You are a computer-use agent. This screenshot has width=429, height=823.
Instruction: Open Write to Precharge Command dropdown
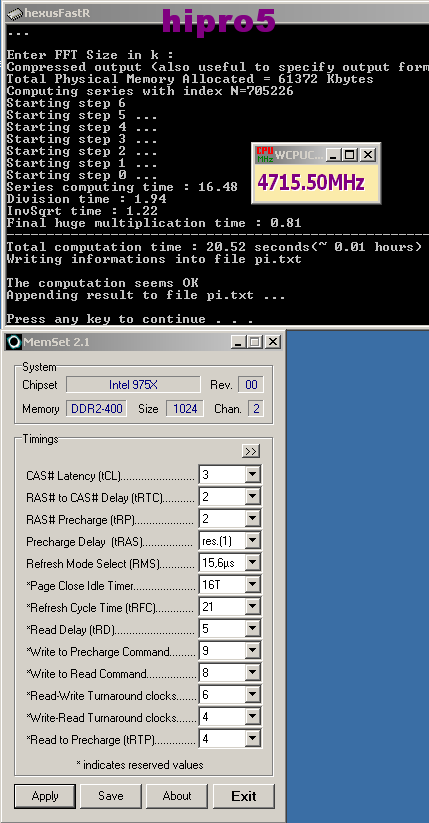coord(253,651)
